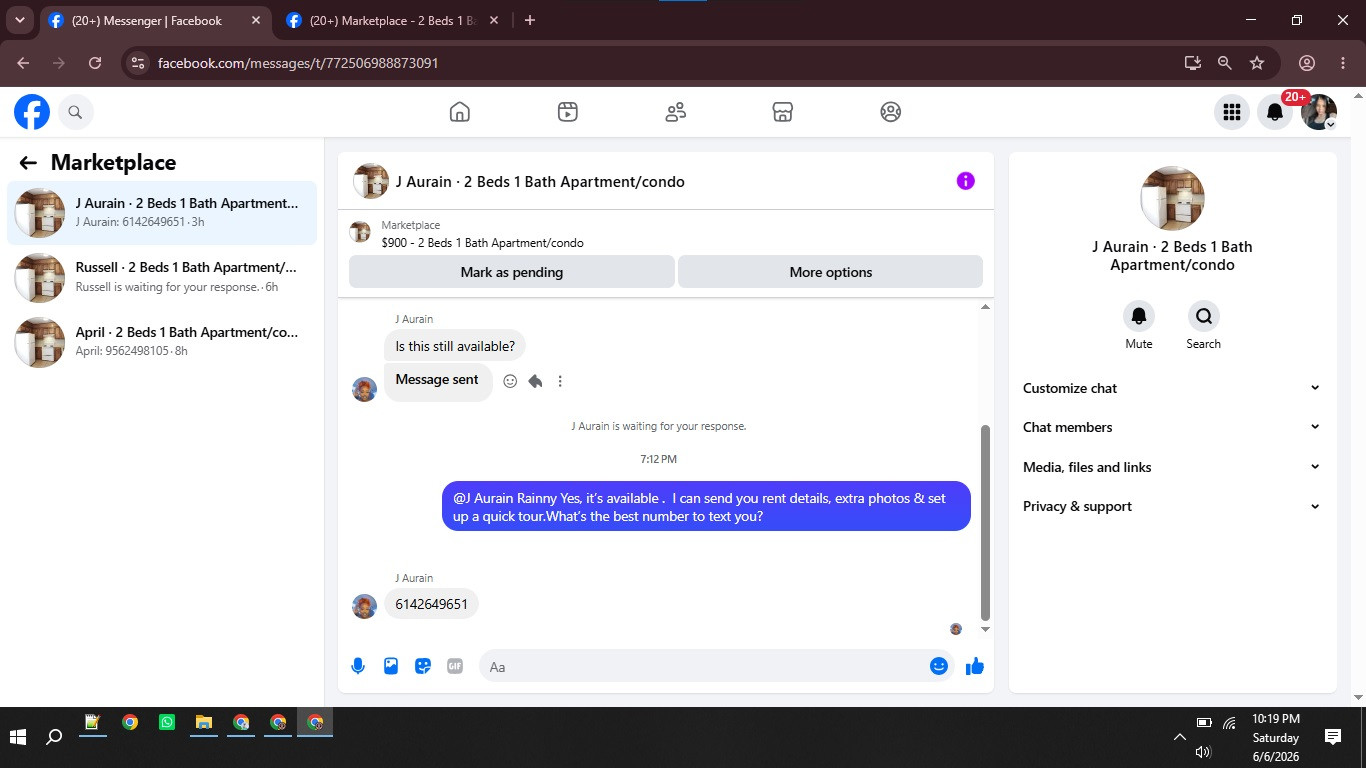
Task: Open the Facebook logo home link
Action: coord(32,112)
